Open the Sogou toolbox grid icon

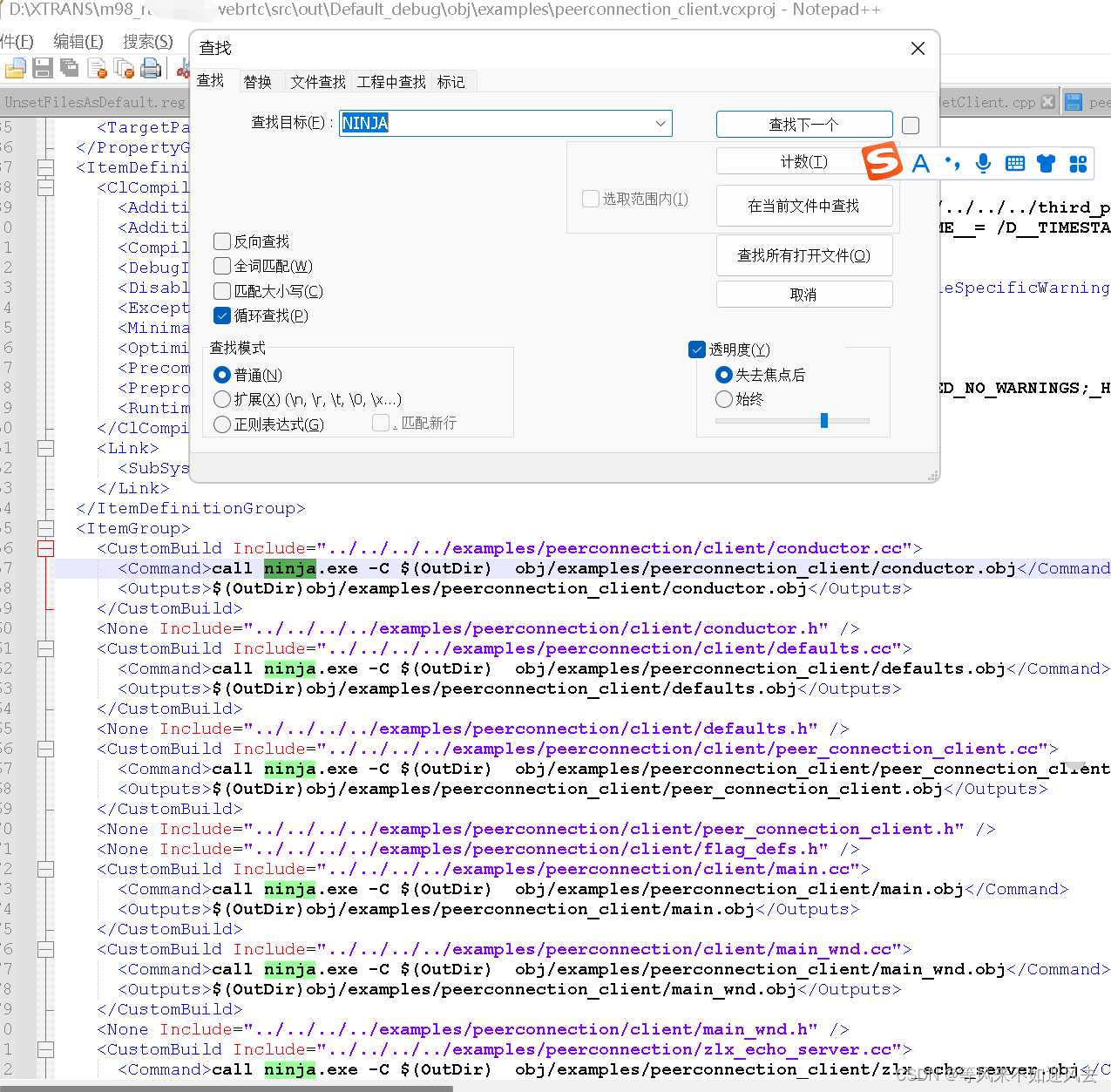[1078, 164]
